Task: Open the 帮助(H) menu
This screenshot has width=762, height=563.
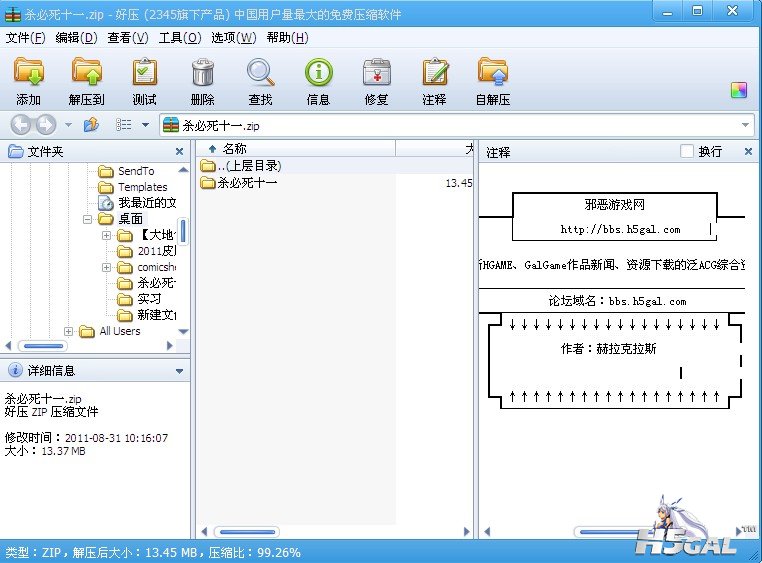Action: [x=287, y=38]
